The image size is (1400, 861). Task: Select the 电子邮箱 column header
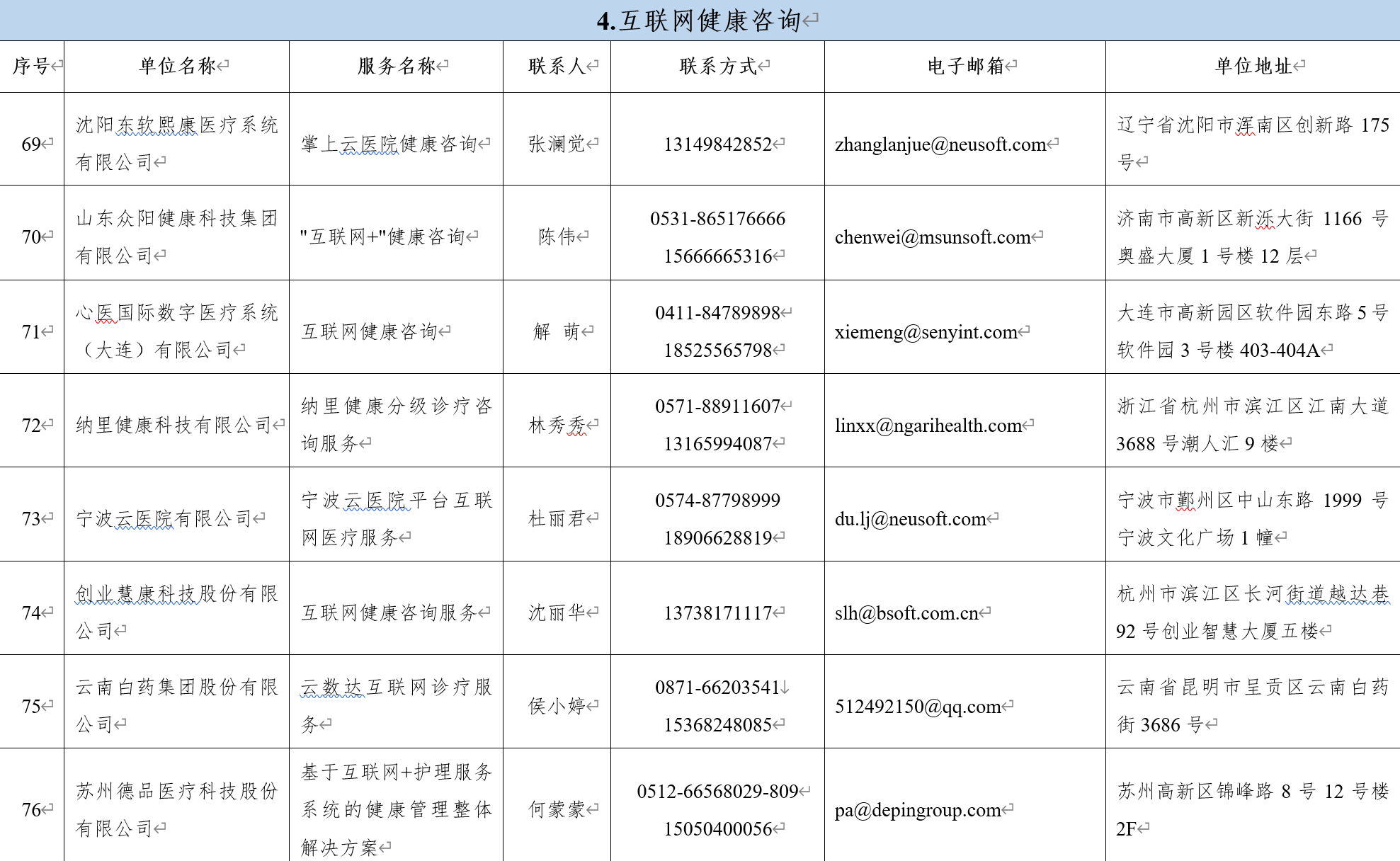[966, 66]
